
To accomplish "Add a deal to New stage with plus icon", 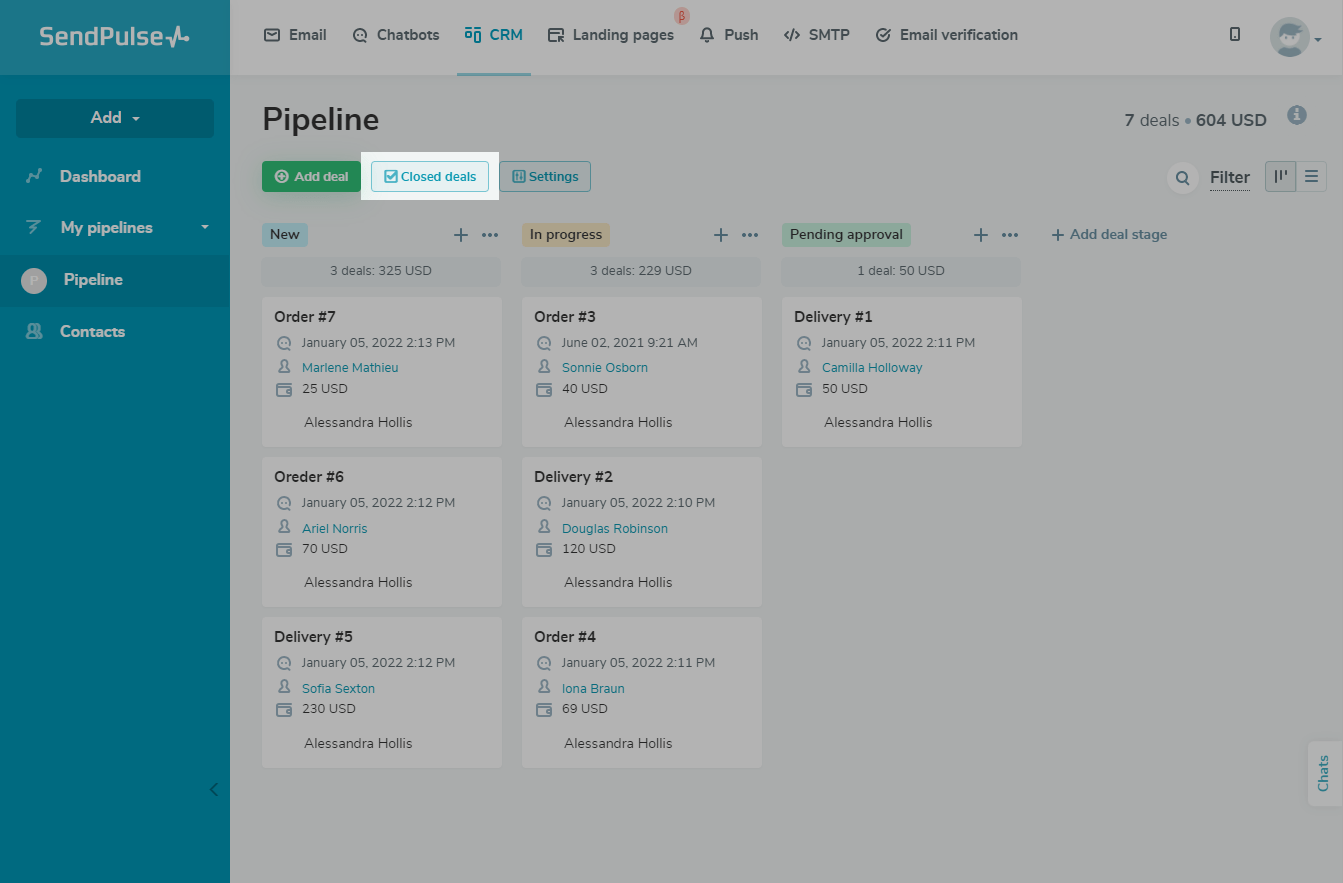I will pyautogui.click(x=461, y=235).
